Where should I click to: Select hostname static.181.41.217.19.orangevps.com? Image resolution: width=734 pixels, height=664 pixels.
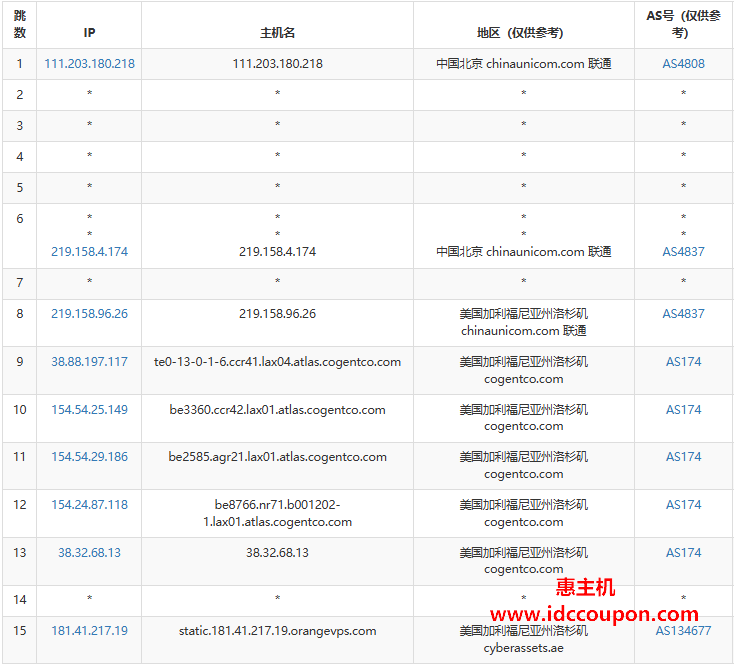pyautogui.click(x=278, y=631)
